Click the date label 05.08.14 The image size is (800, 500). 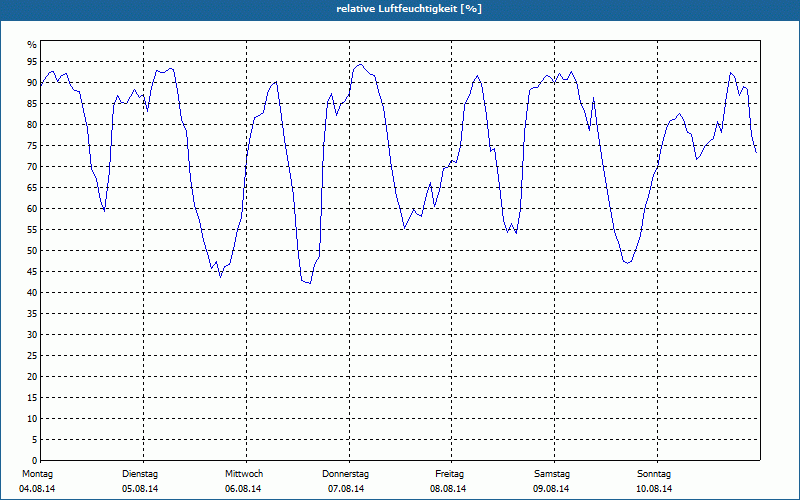pyautogui.click(x=140, y=489)
